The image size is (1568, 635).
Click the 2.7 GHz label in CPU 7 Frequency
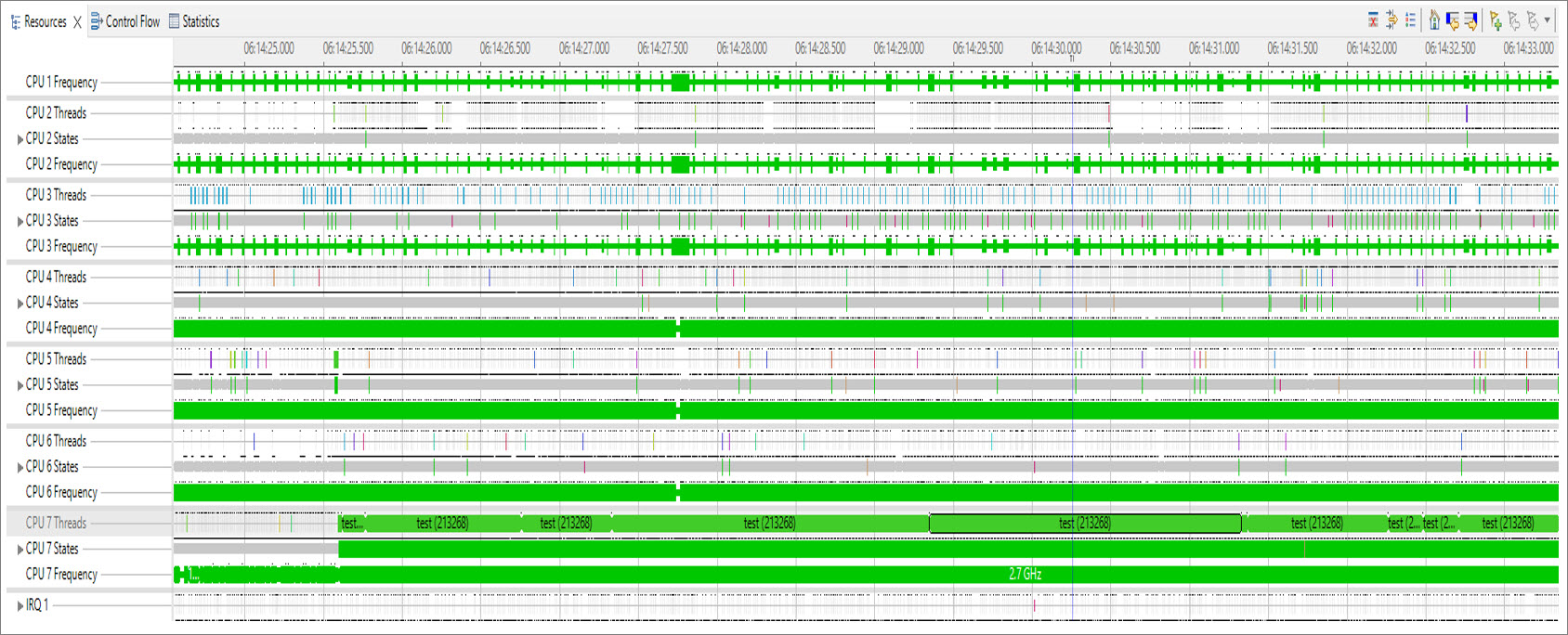coord(1026,575)
